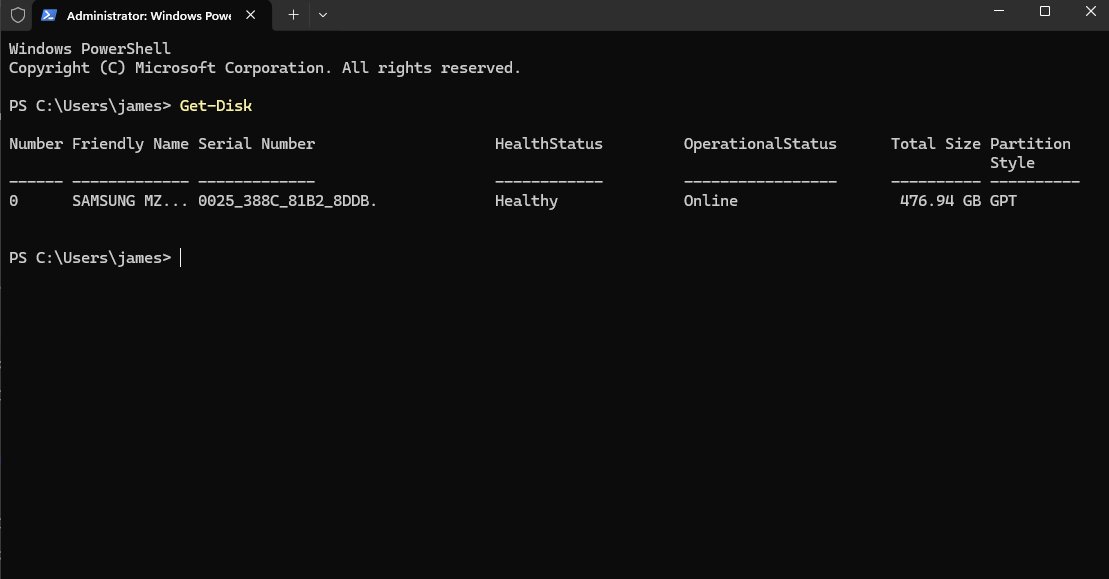Click the '476.94 GB' size value
Viewport: 1109px width, 579px height.
[940, 201]
